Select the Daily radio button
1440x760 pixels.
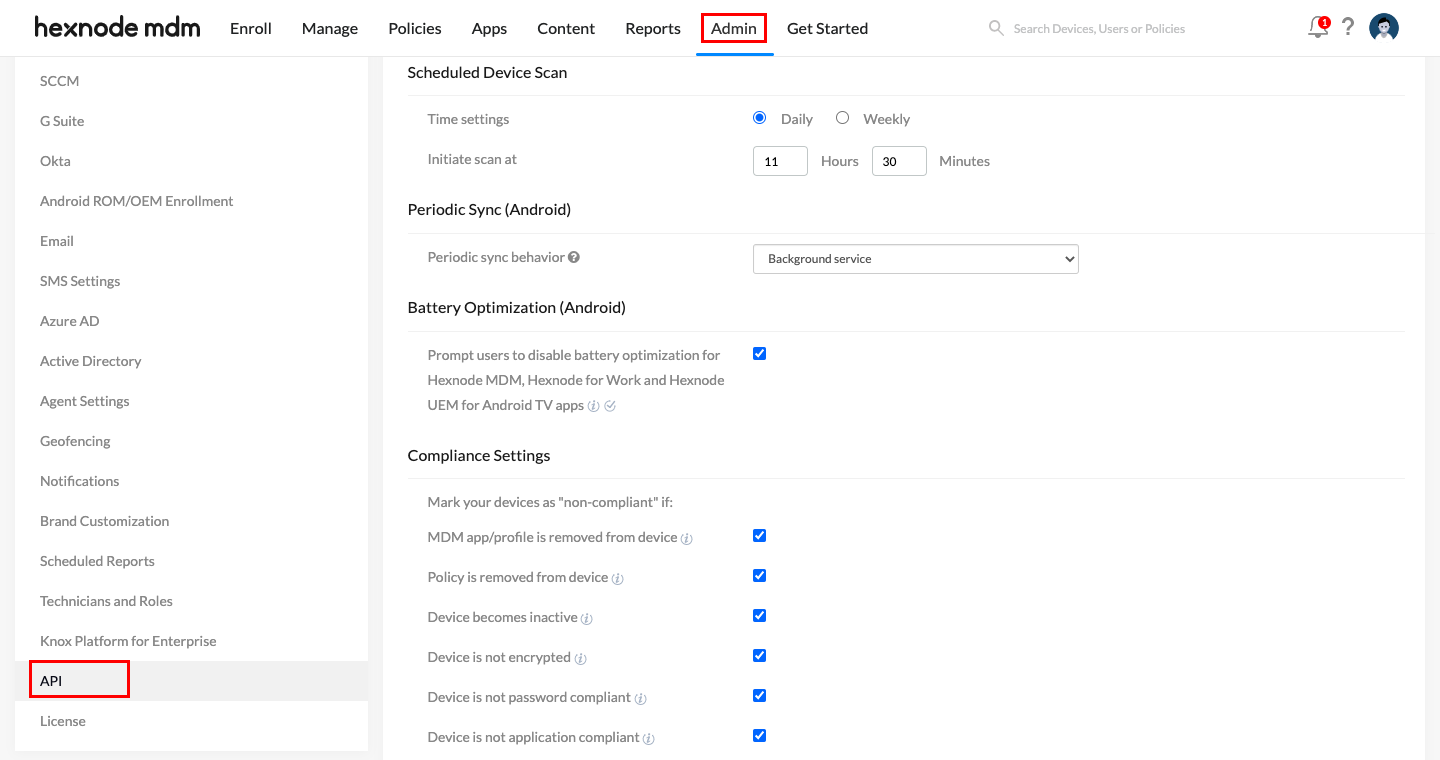pyautogui.click(x=759, y=118)
